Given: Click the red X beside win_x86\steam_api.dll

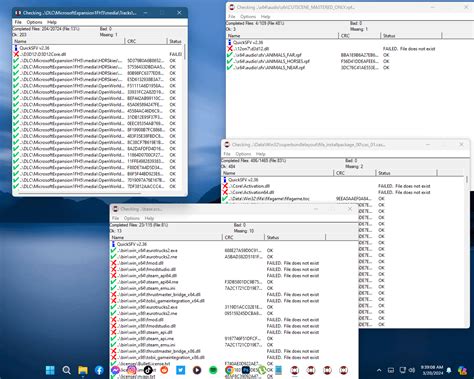Looking at the screenshot, I should point(114,332).
